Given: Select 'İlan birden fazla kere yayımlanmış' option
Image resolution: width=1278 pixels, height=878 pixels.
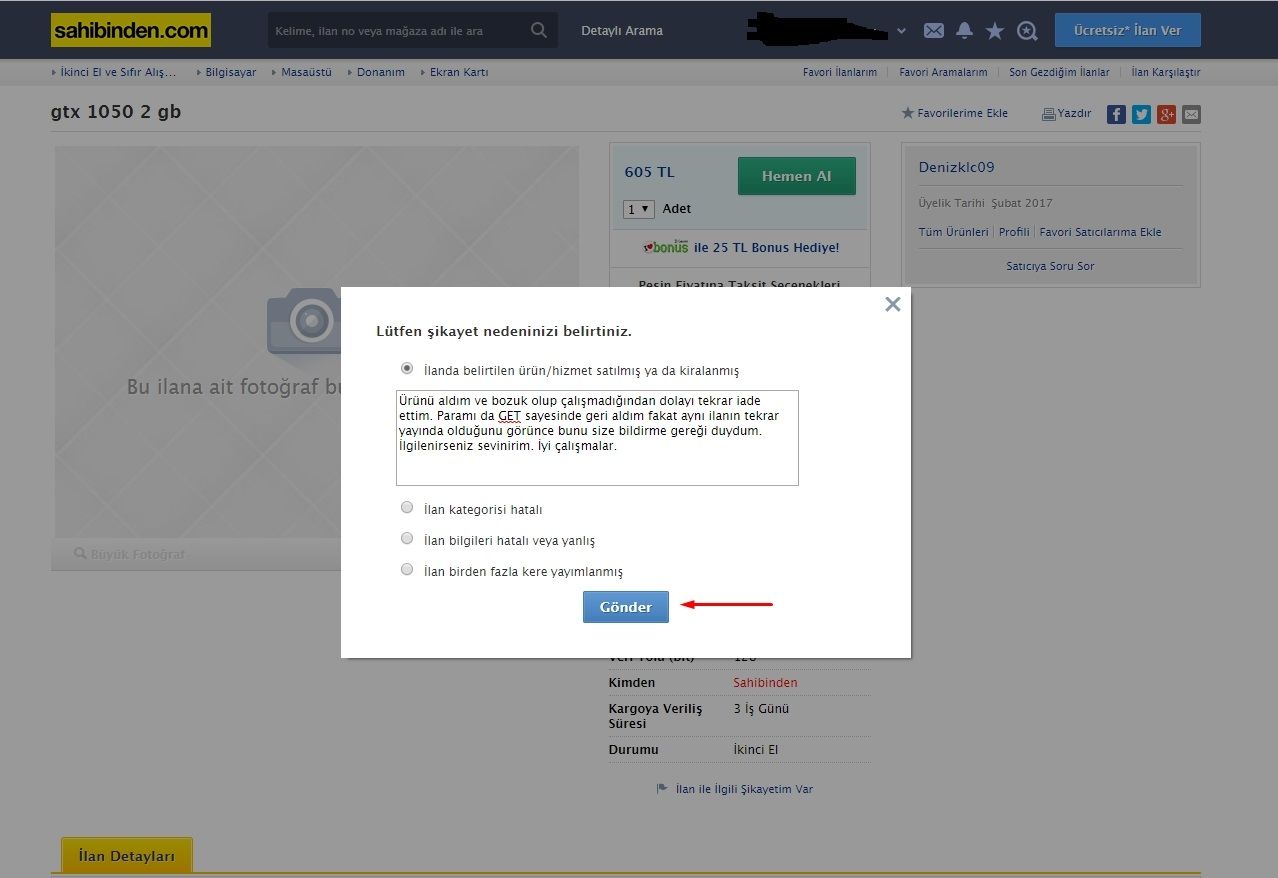Looking at the screenshot, I should pos(407,570).
